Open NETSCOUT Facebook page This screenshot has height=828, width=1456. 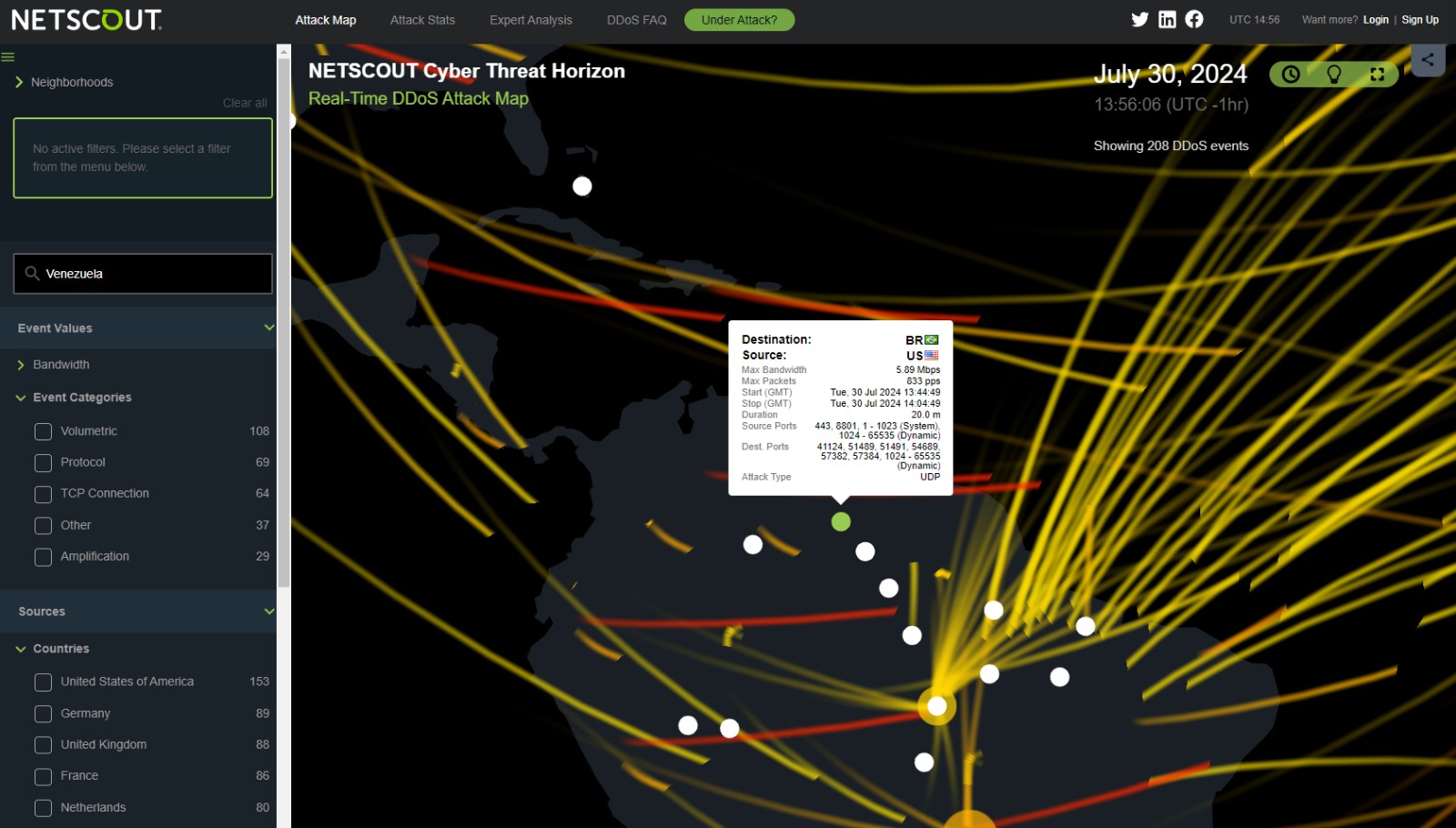[x=1194, y=19]
